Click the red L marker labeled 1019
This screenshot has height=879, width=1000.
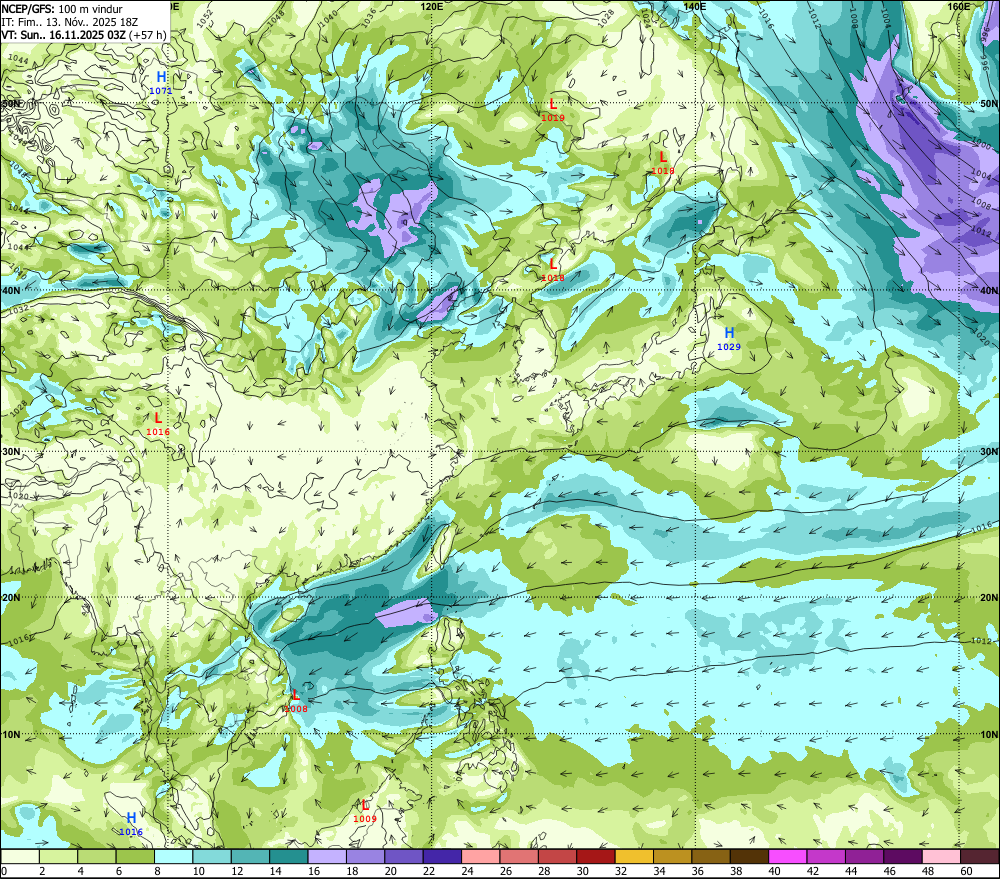(x=552, y=103)
